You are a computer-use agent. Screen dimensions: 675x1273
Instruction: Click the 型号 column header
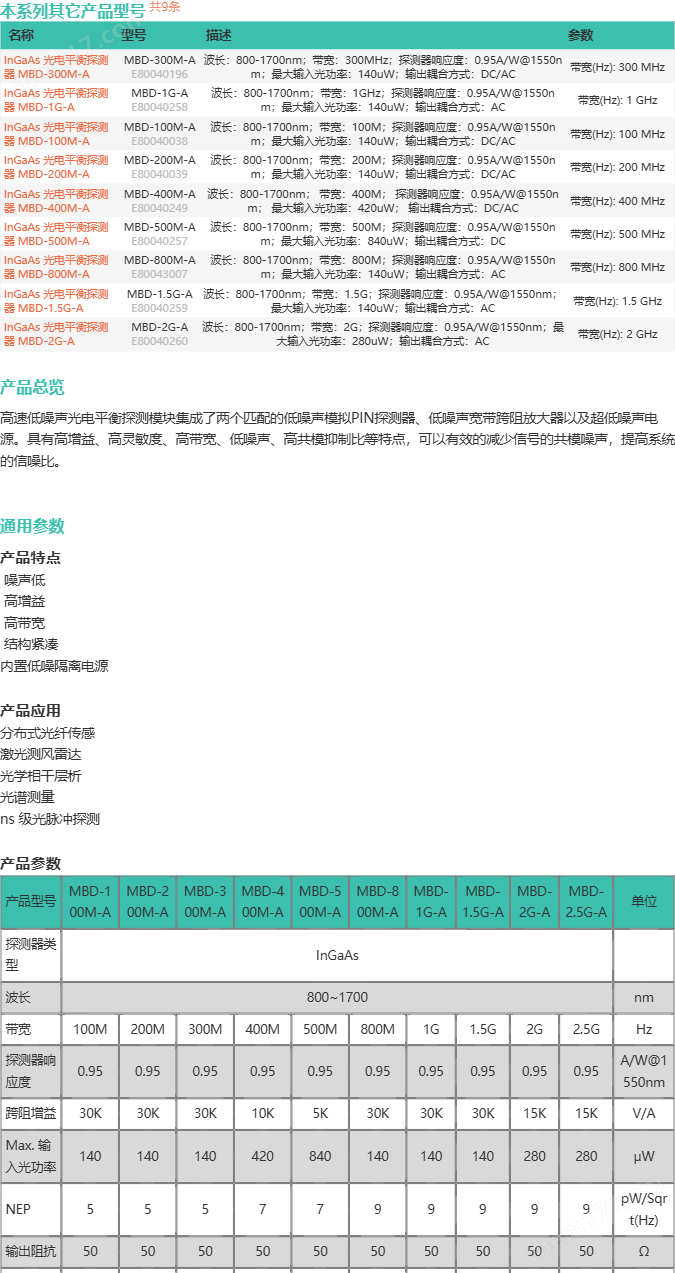coord(134,35)
